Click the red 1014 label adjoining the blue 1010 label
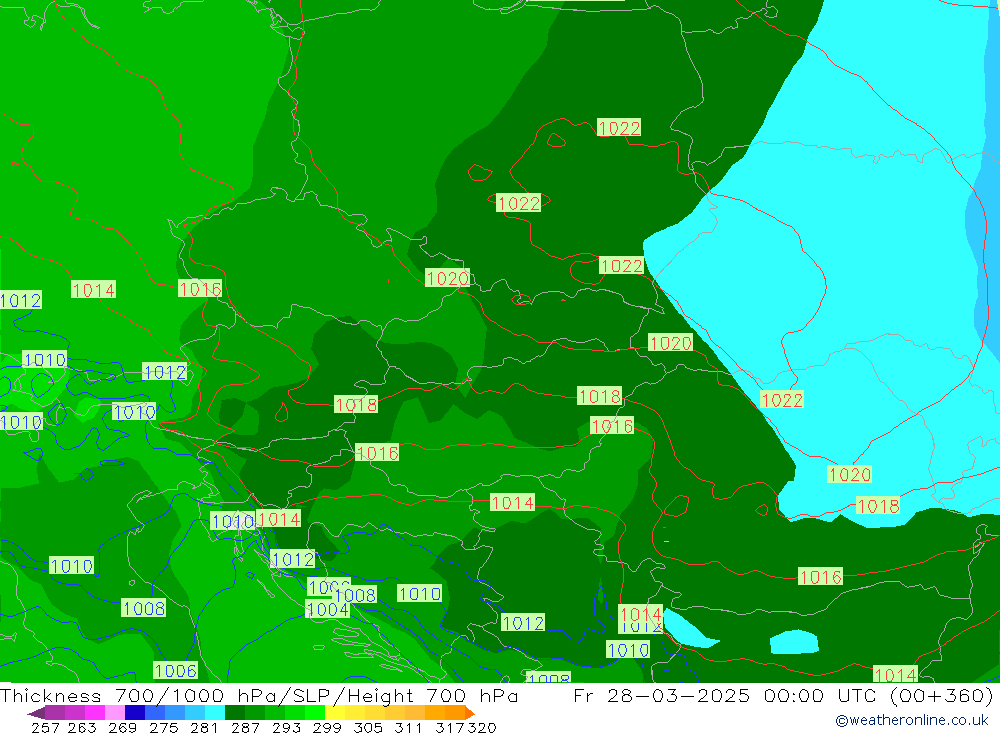Viewport: 1000px width, 733px height. (x=279, y=519)
